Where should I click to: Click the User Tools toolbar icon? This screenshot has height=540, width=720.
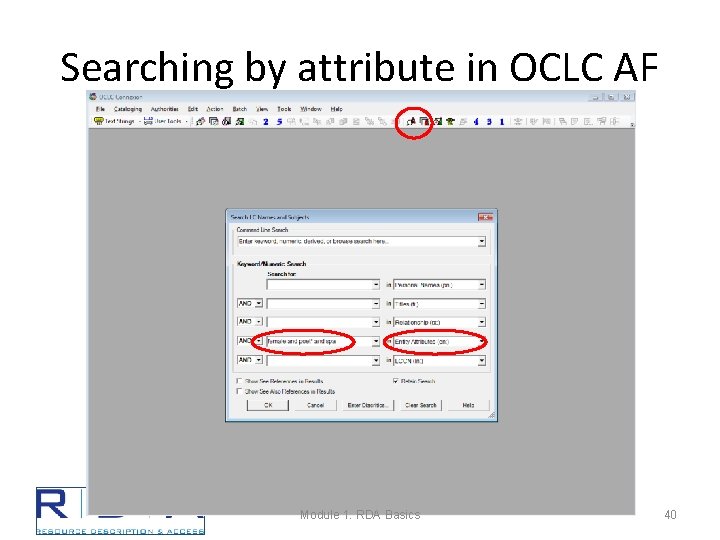(148, 121)
